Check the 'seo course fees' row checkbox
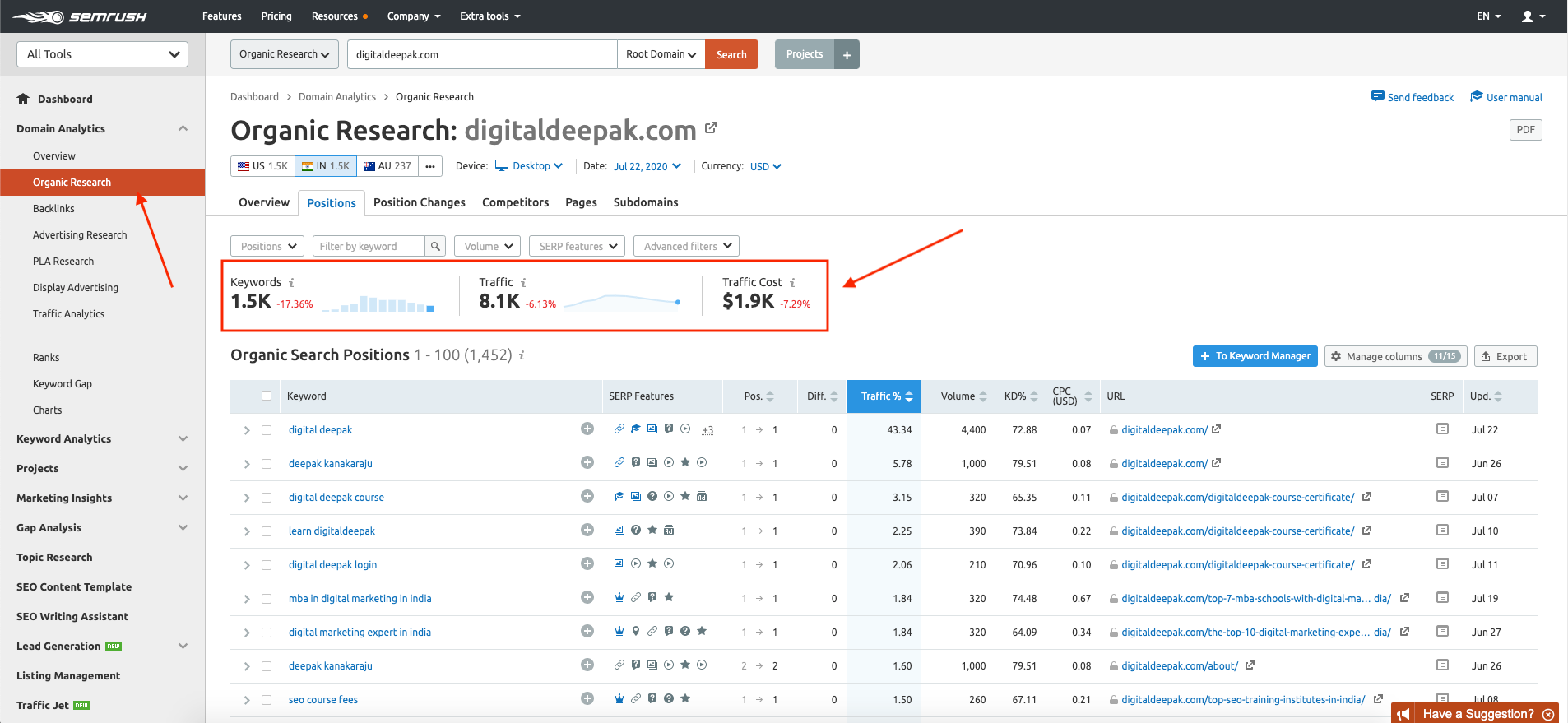Viewport: 1568px width, 723px height. point(267,700)
